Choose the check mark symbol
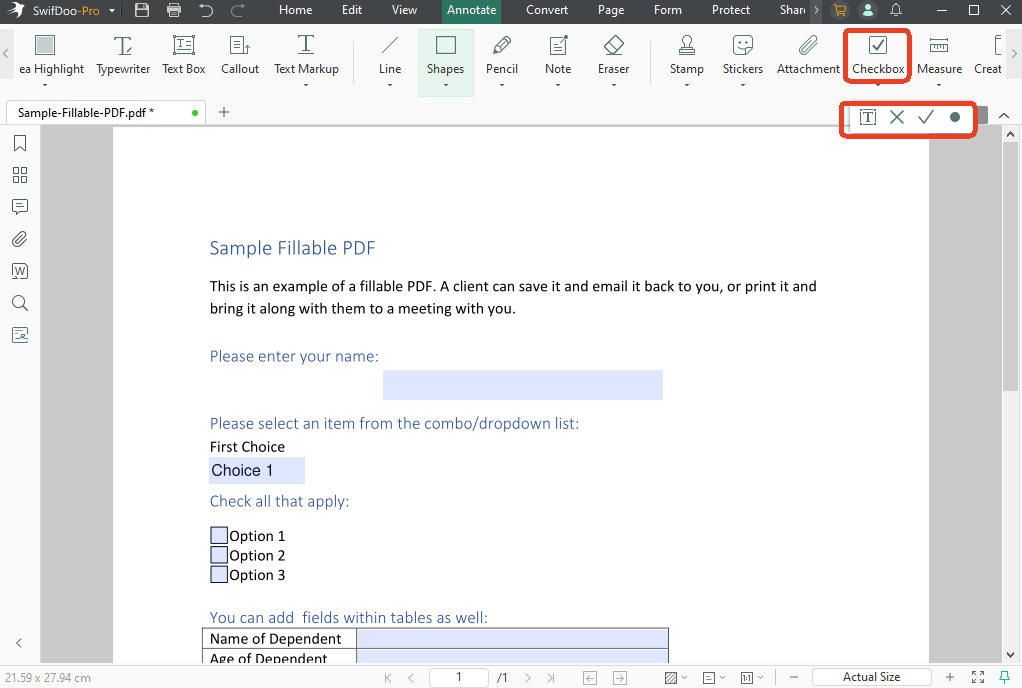Image resolution: width=1022 pixels, height=688 pixels. [x=926, y=117]
